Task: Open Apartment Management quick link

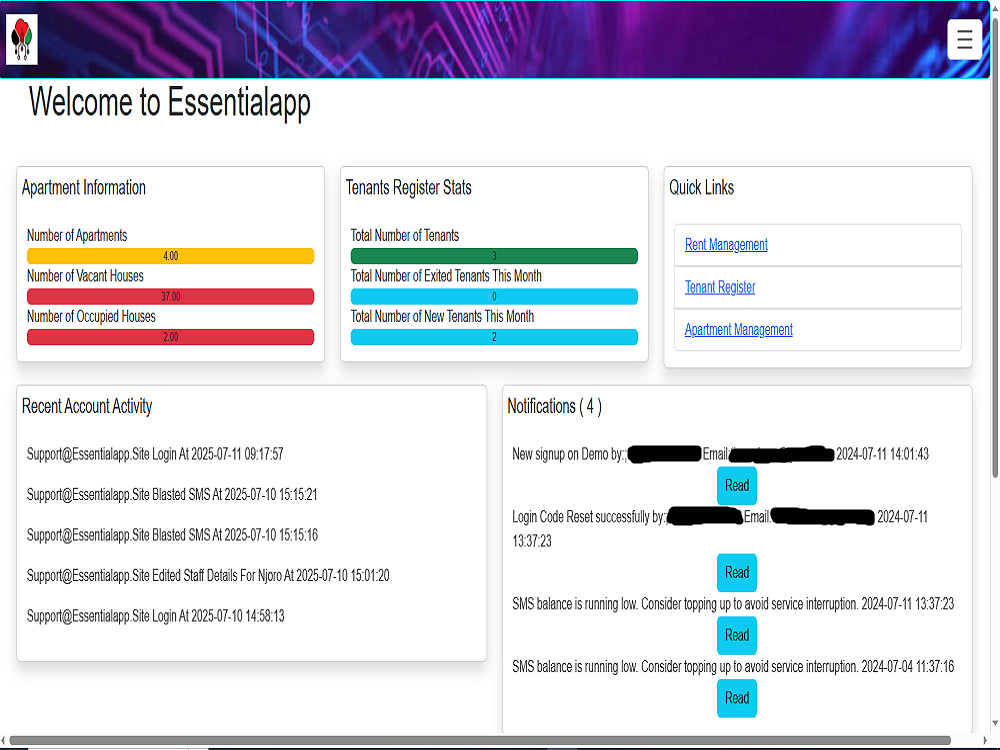Action: (x=739, y=330)
